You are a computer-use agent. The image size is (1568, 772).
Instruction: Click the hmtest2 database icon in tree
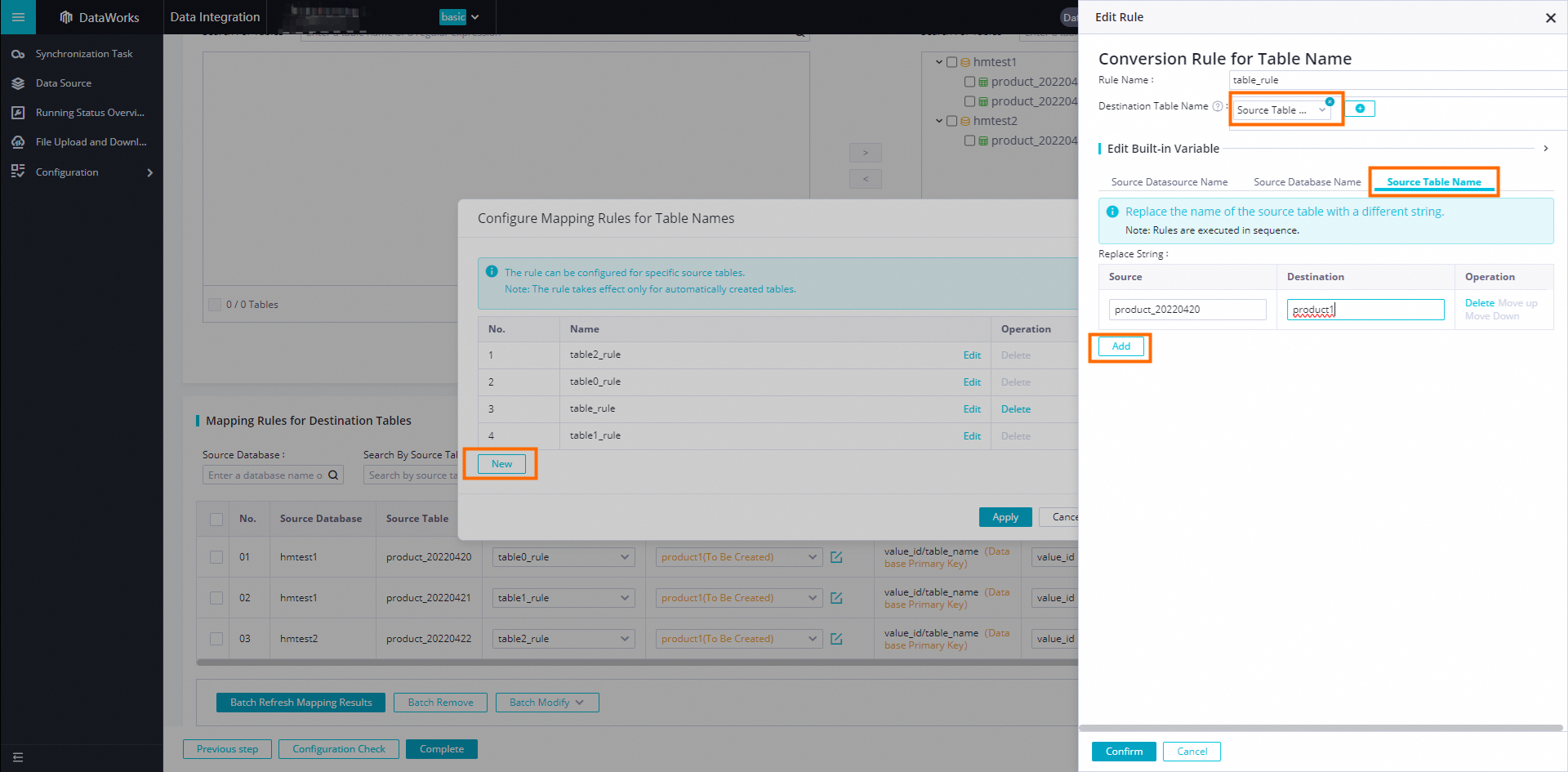tap(966, 121)
